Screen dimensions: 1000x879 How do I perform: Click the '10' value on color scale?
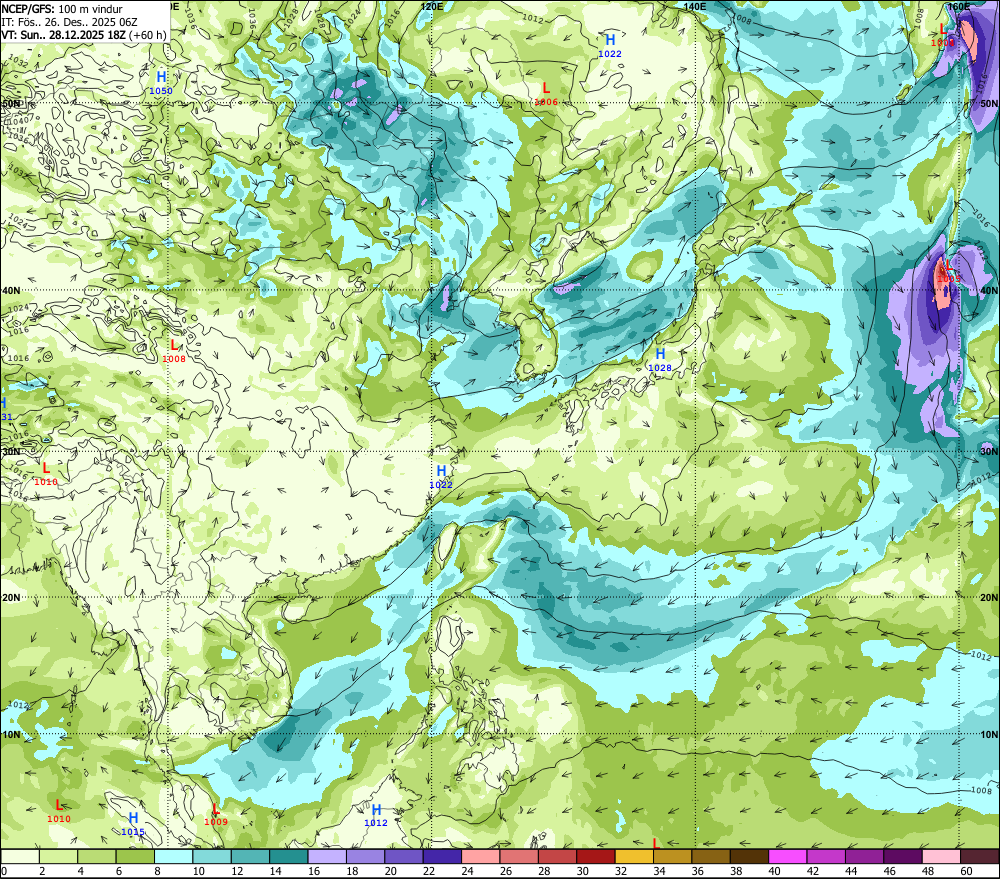pos(199,871)
